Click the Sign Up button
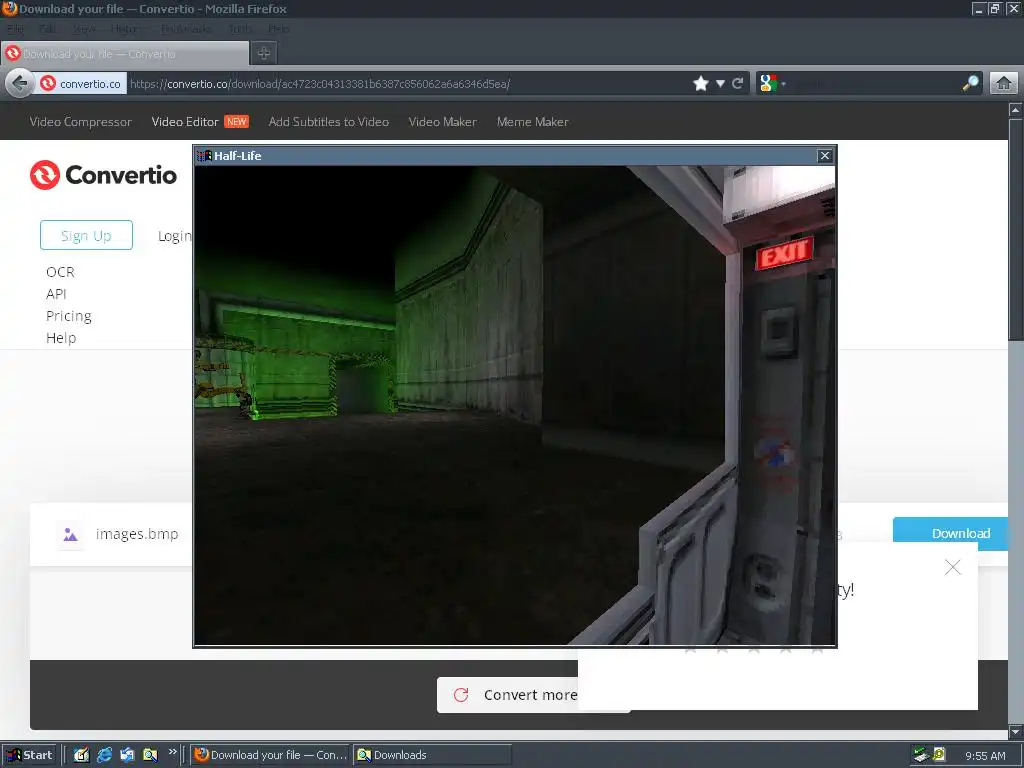This screenshot has width=1024, height=768. (x=86, y=235)
